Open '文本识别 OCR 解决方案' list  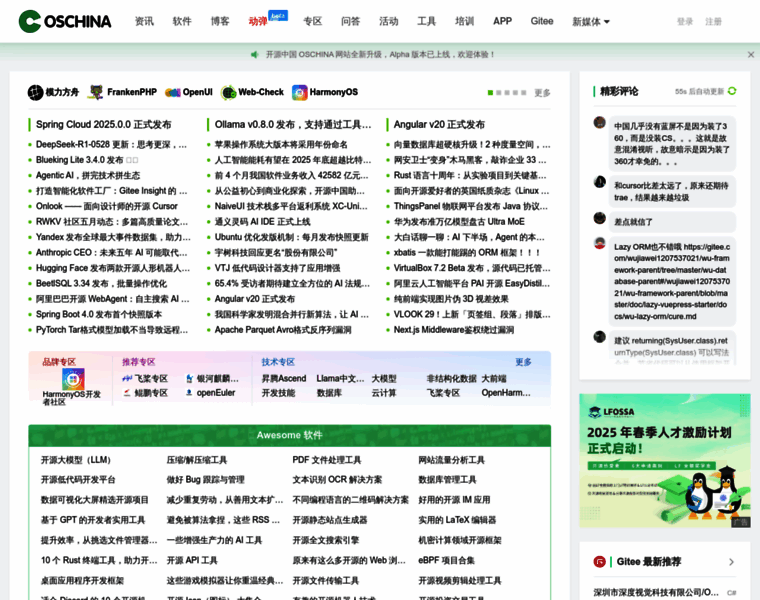pos(337,480)
